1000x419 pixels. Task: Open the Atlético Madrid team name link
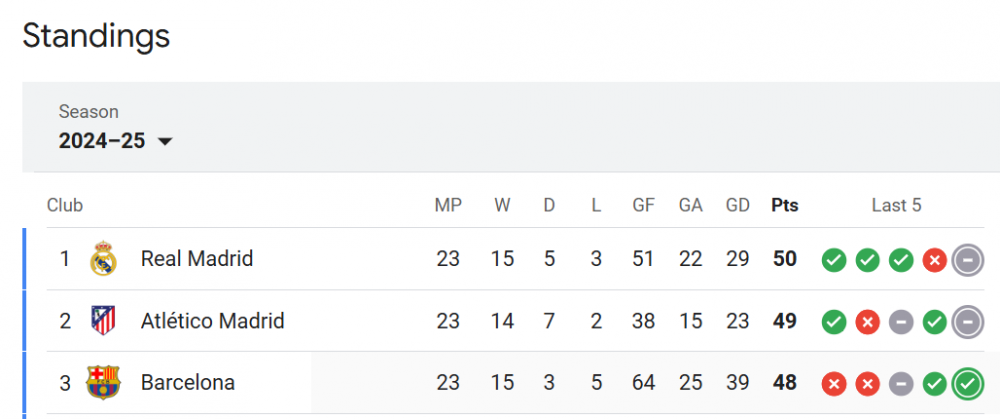point(212,321)
